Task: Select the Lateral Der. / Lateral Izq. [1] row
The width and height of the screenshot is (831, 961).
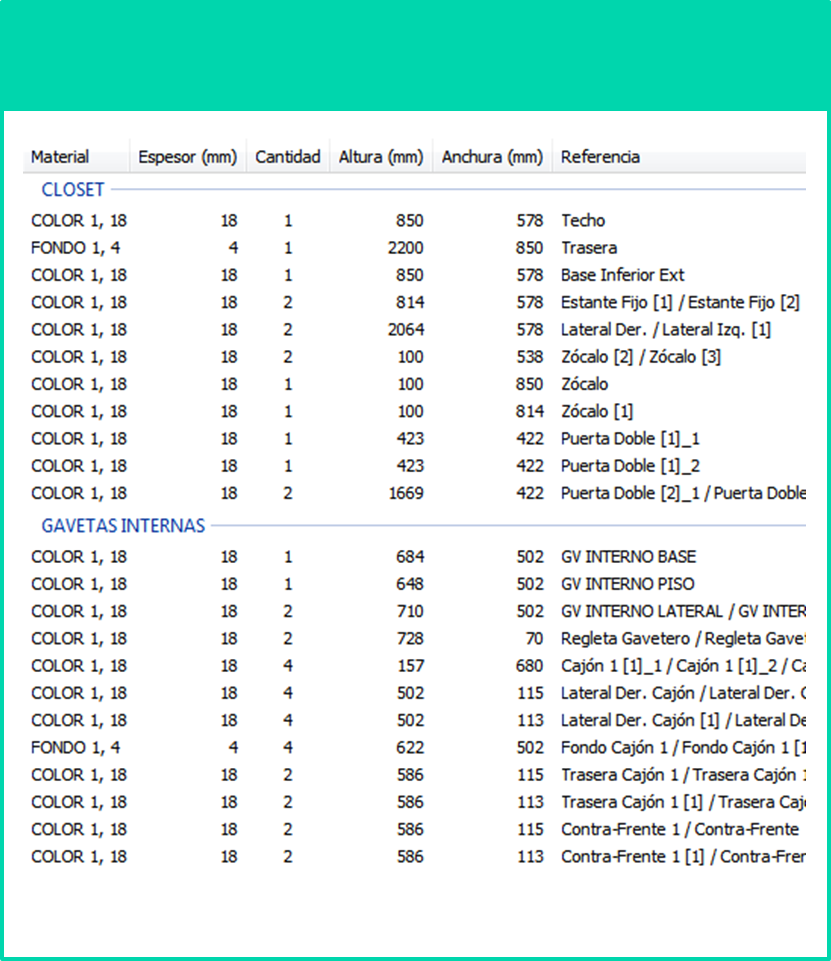Action: [x=414, y=330]
